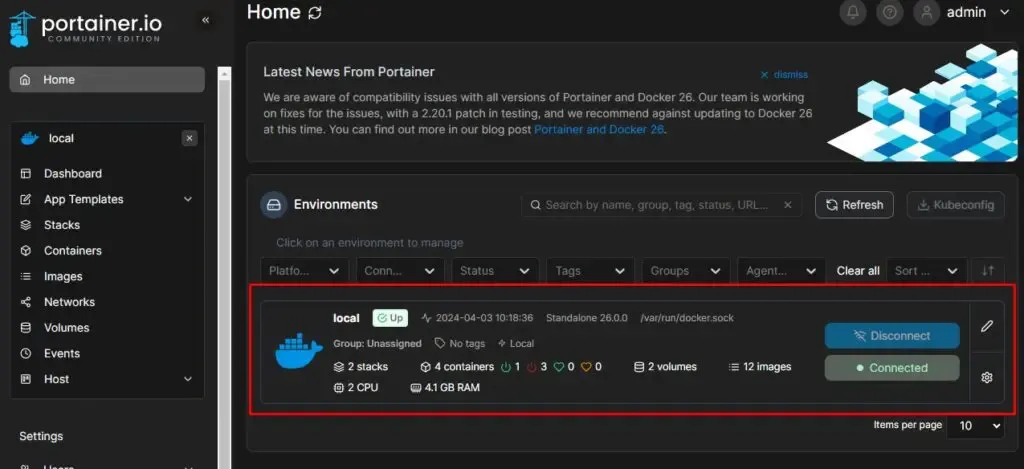Open the Groups filter dropdown

point(686,270)
